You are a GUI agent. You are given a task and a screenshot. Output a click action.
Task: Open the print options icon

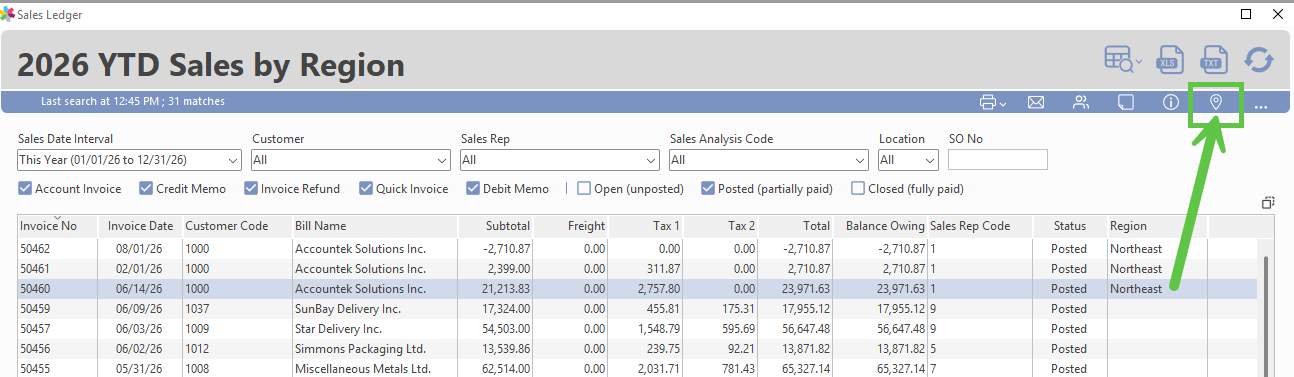coord(992,102)
